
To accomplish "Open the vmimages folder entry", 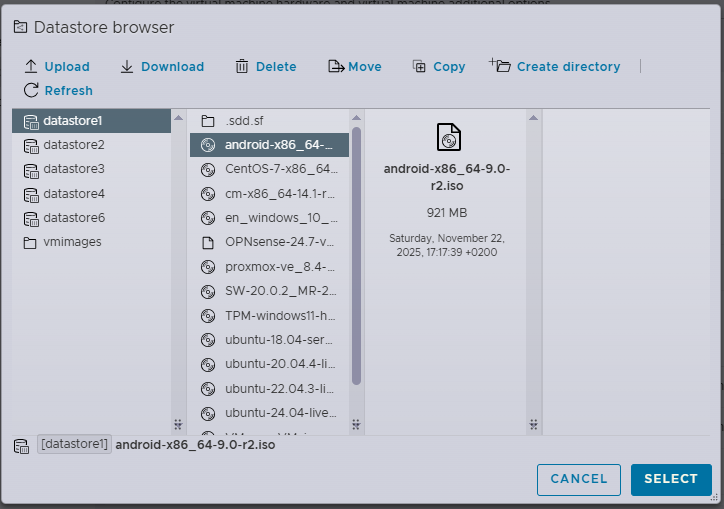I will point(91,242).
